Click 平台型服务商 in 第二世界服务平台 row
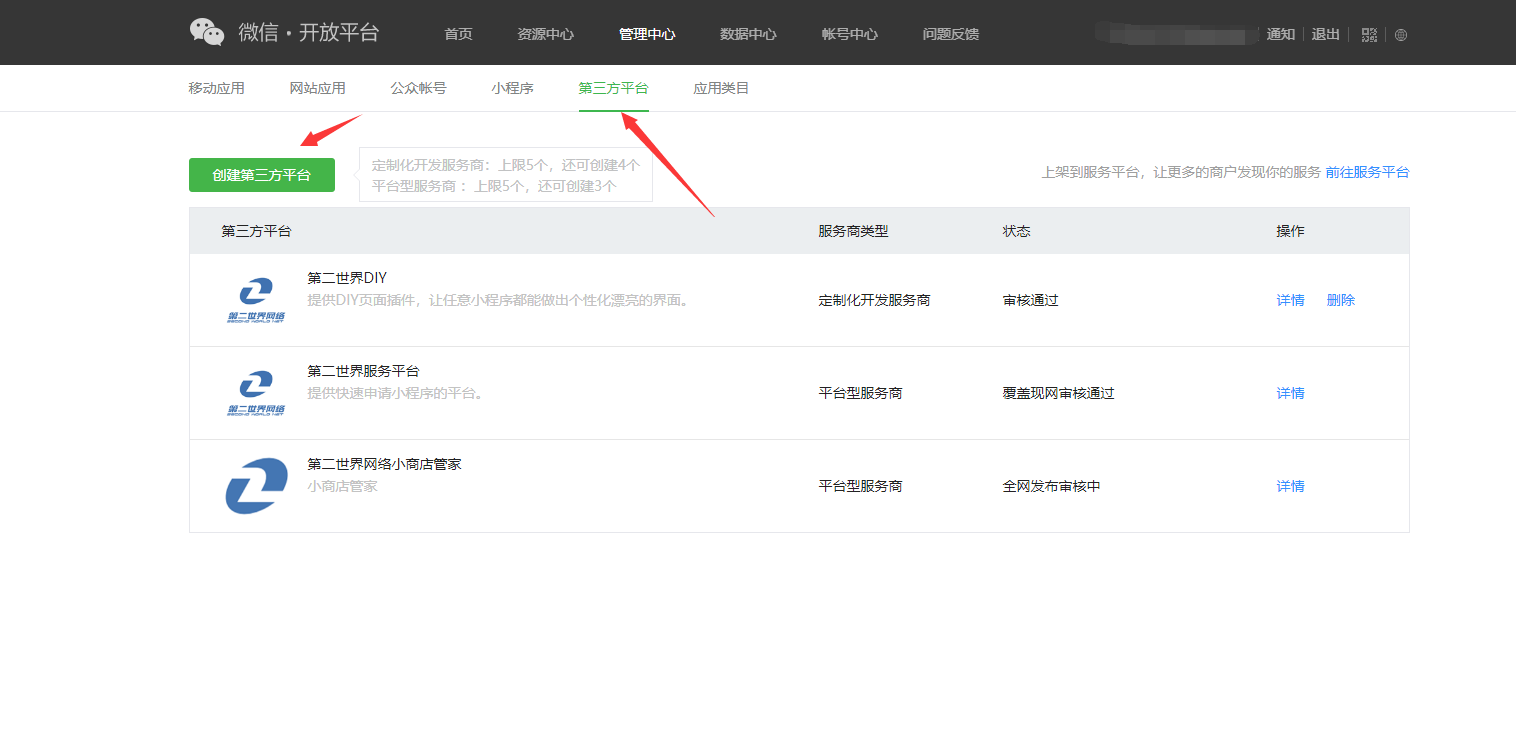 [860, 393]
